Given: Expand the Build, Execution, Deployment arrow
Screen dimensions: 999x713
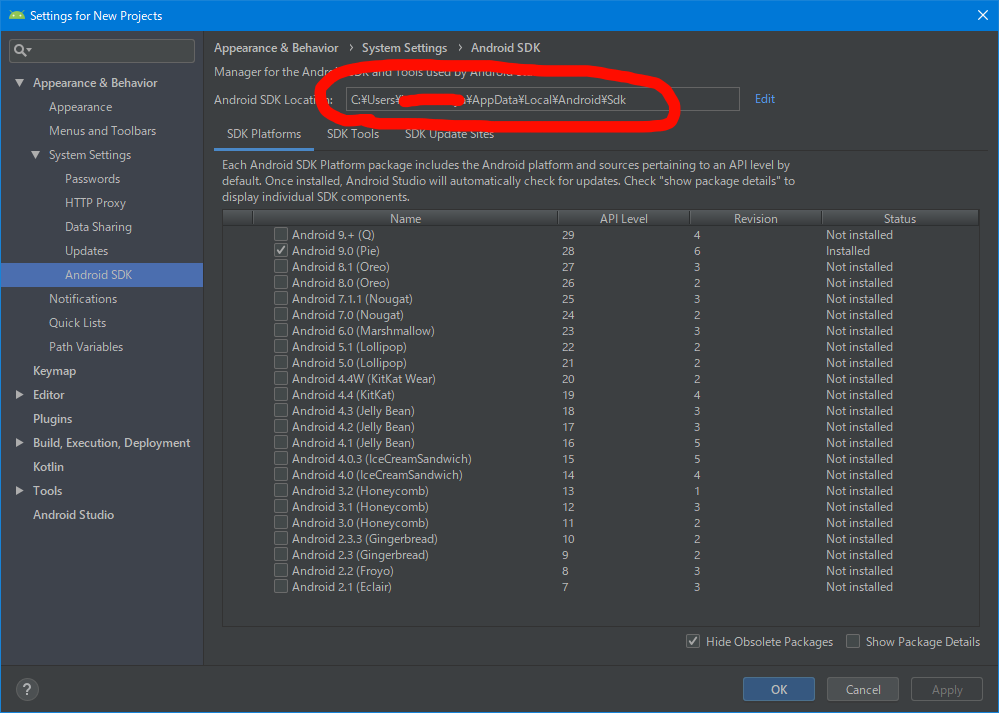Looking at the screenshot, I should (20, 442).
